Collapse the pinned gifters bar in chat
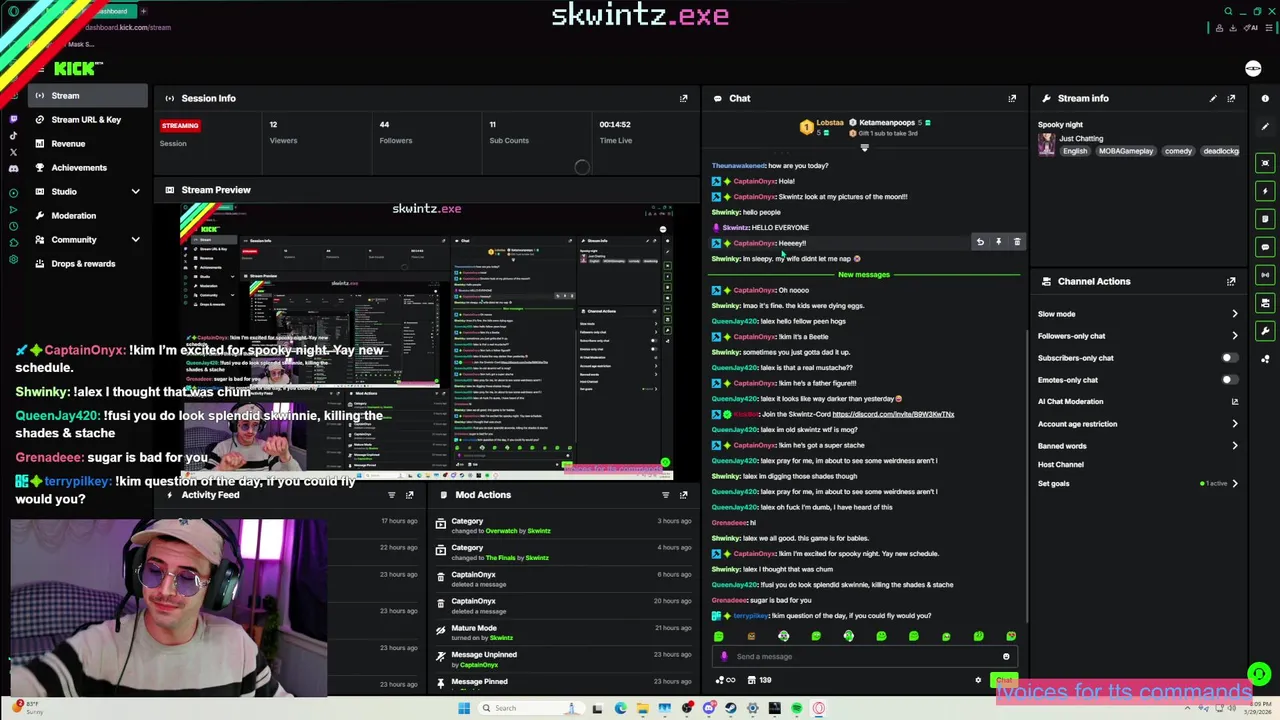The width and height of the screenshot is (1280, 720). tap(864, 148)
